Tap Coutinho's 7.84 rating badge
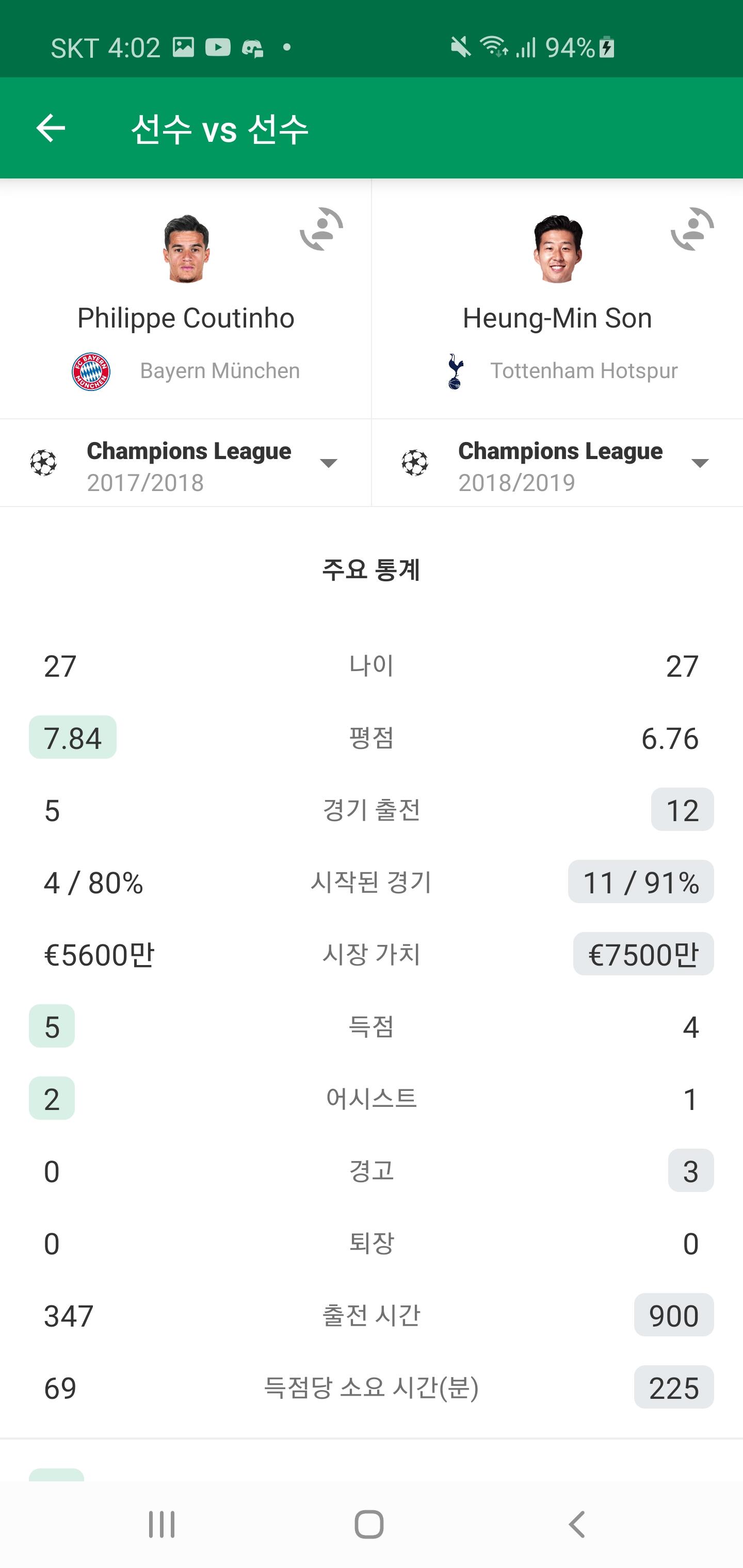 point(72,738)
